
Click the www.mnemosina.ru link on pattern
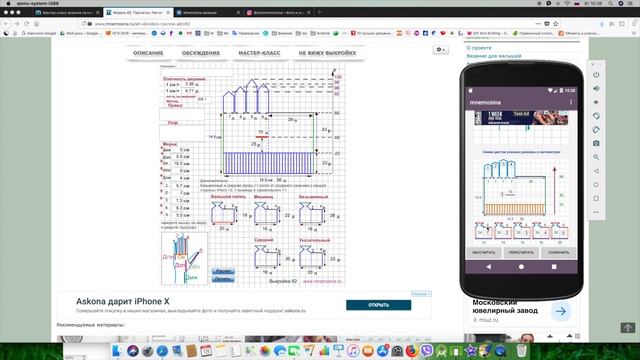[322, 281]
